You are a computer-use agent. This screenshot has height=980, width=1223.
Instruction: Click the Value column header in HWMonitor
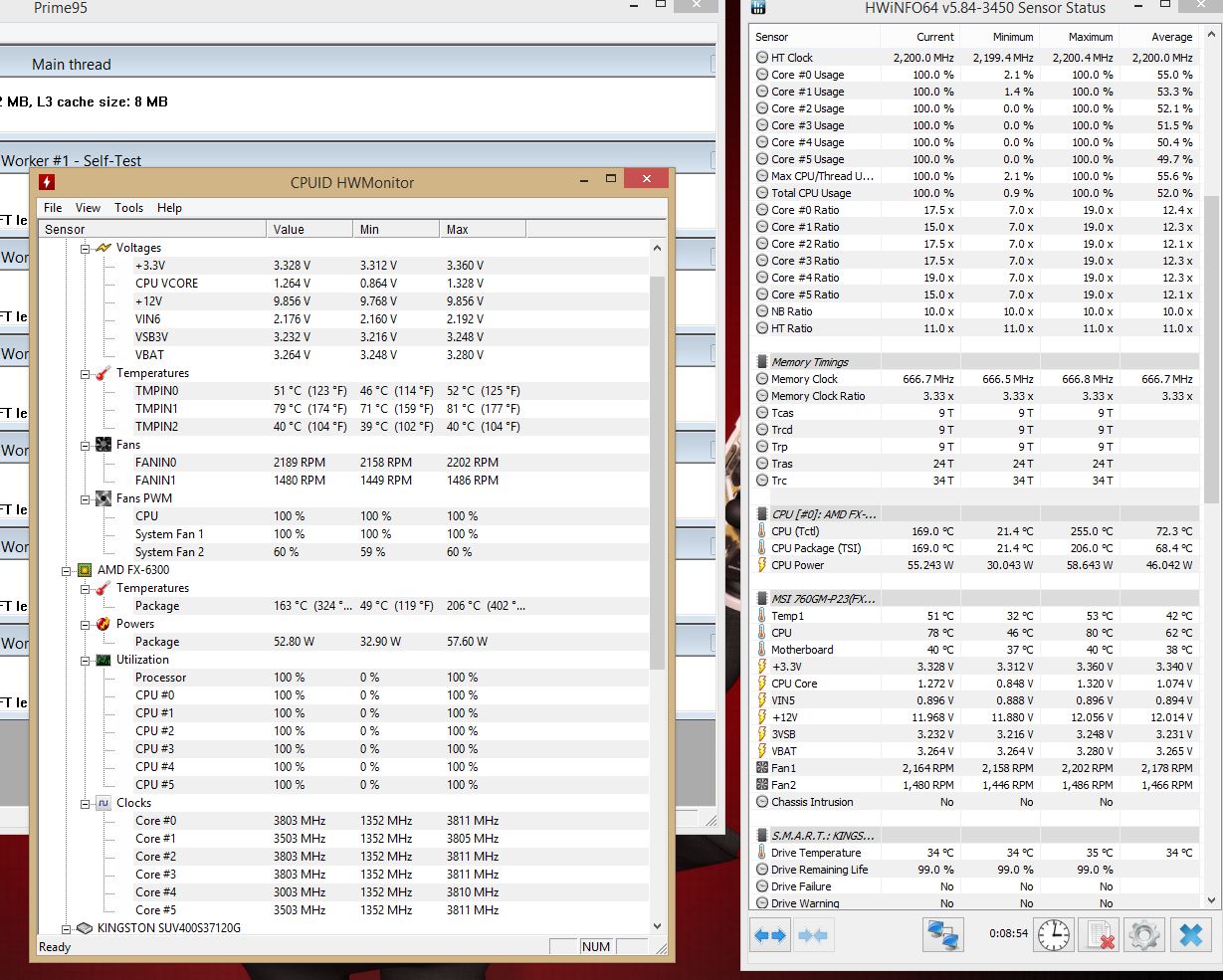pos(309,229)
